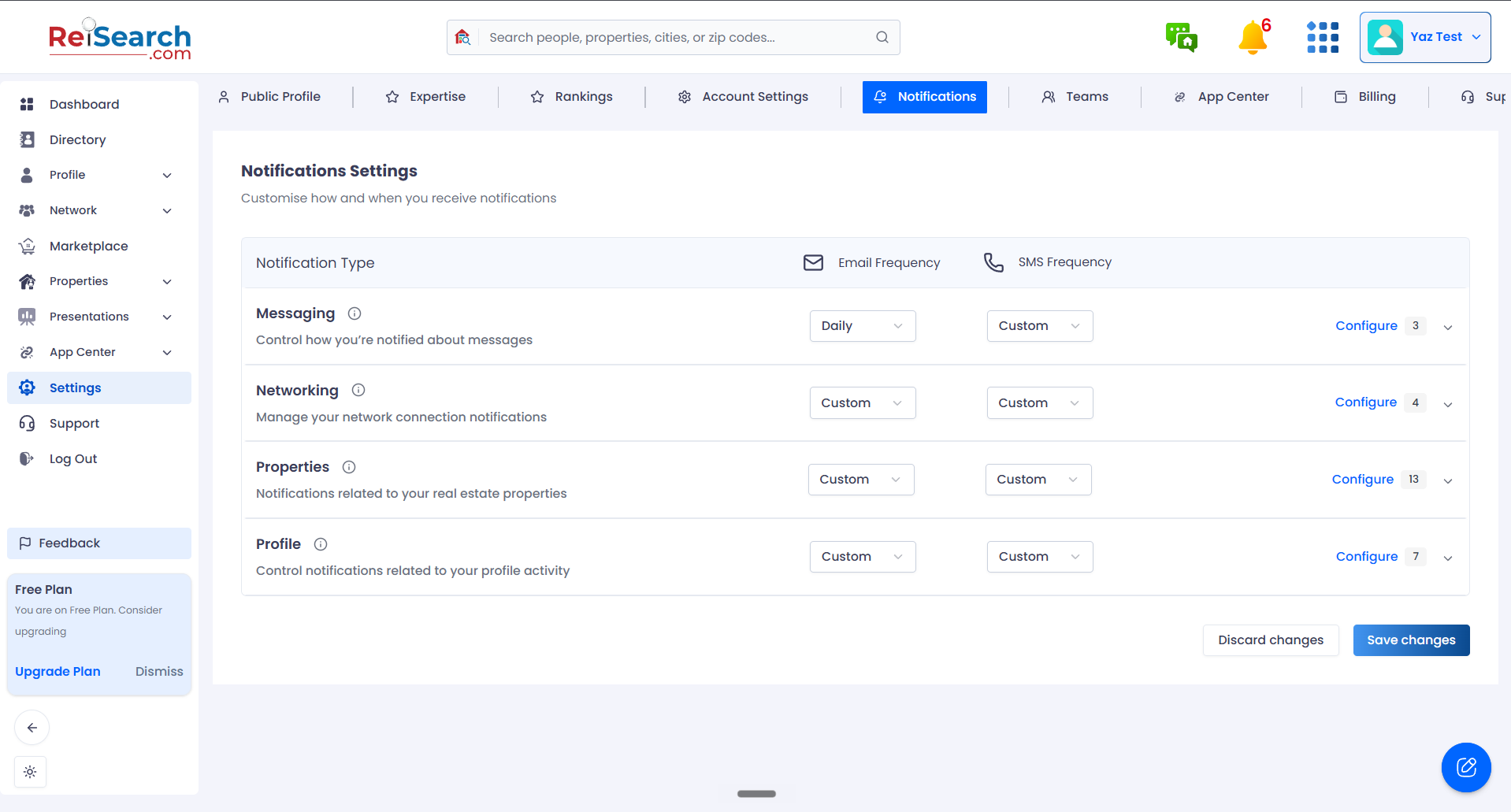
Task: Expand the App Center sidebar submenu
Action: [x=167, y=352]
